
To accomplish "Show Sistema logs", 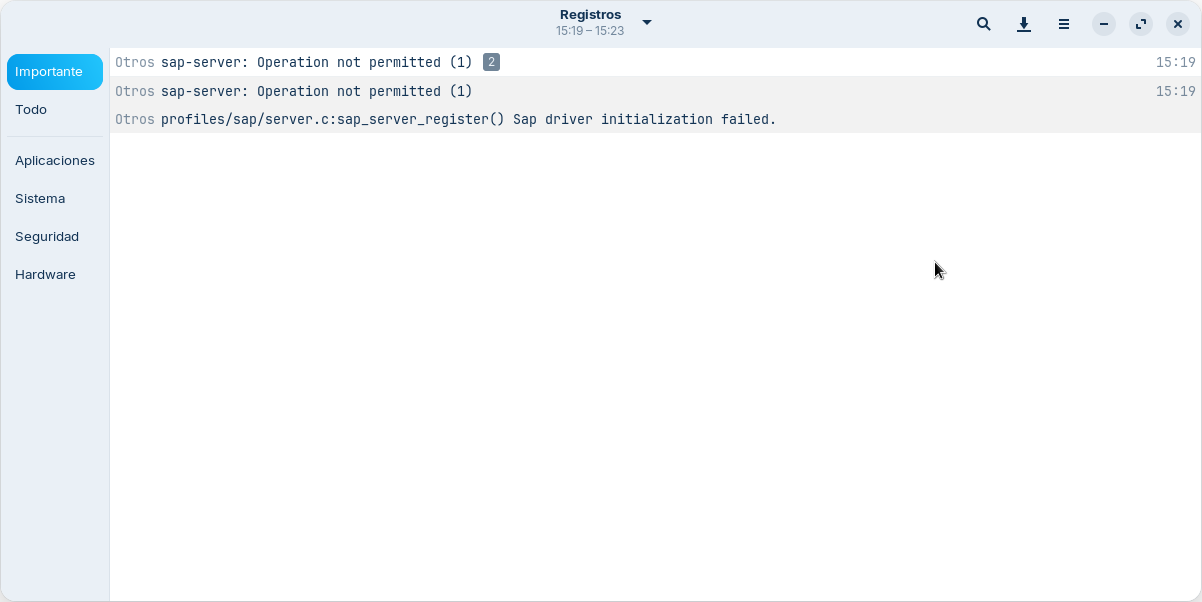I will pyautogui.click(x=40, y=199).
